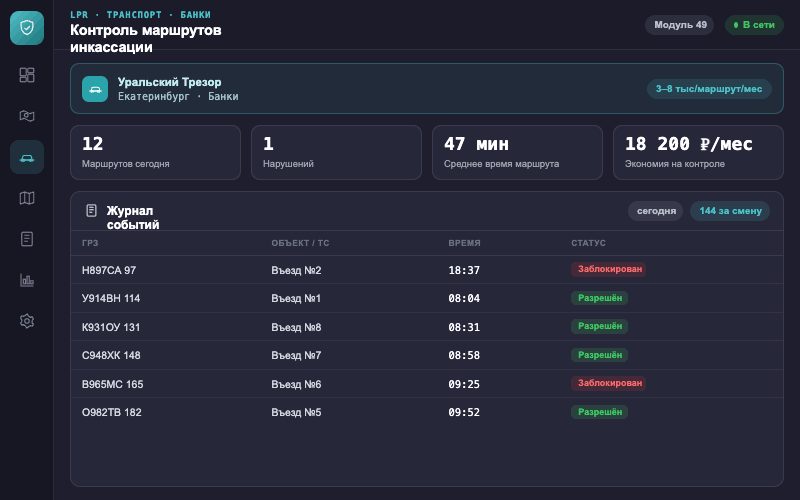
Task: Click the В сети status badge
Action: click(754, 25)
